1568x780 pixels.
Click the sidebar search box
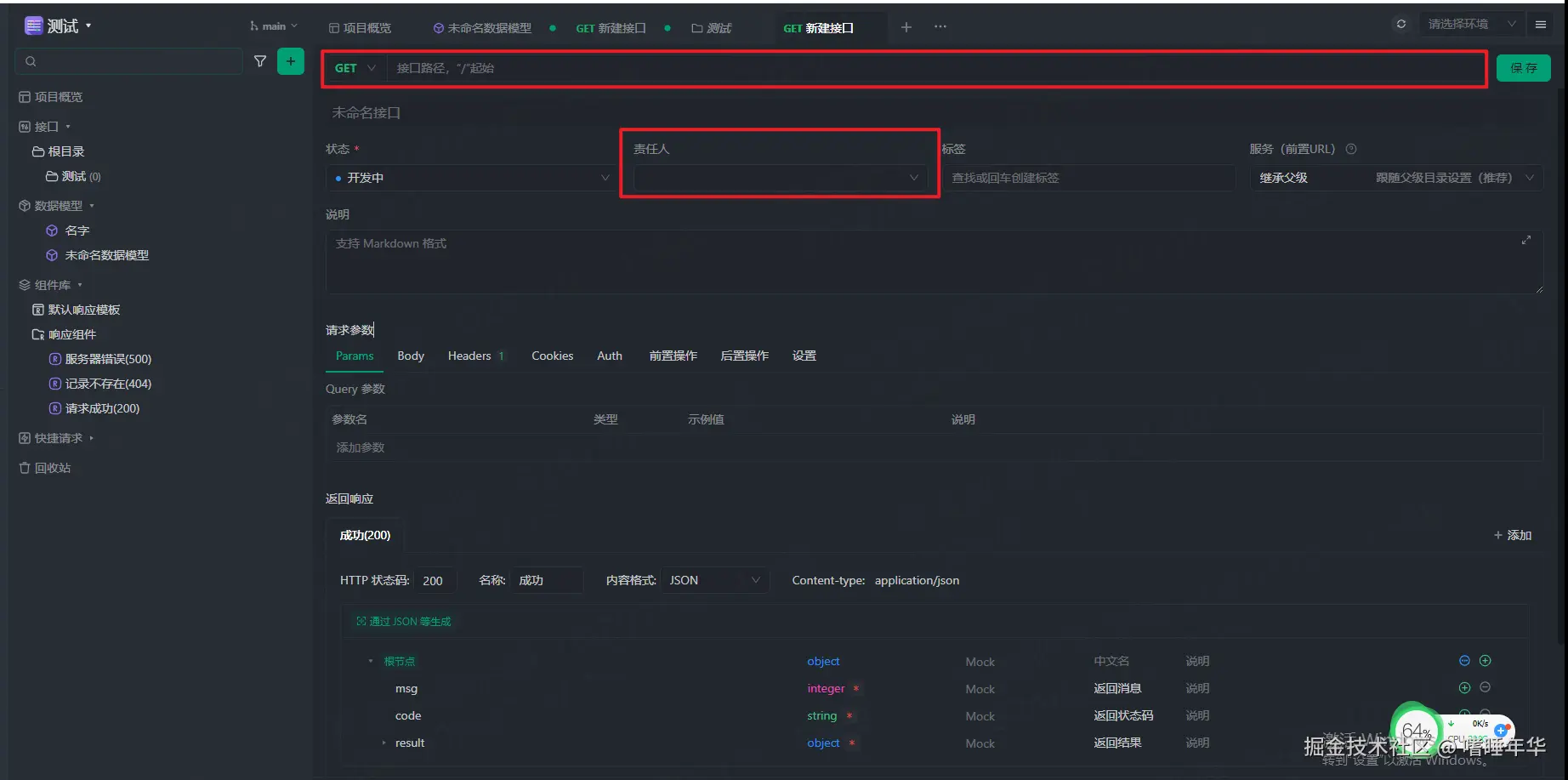(x=129, y=61)
